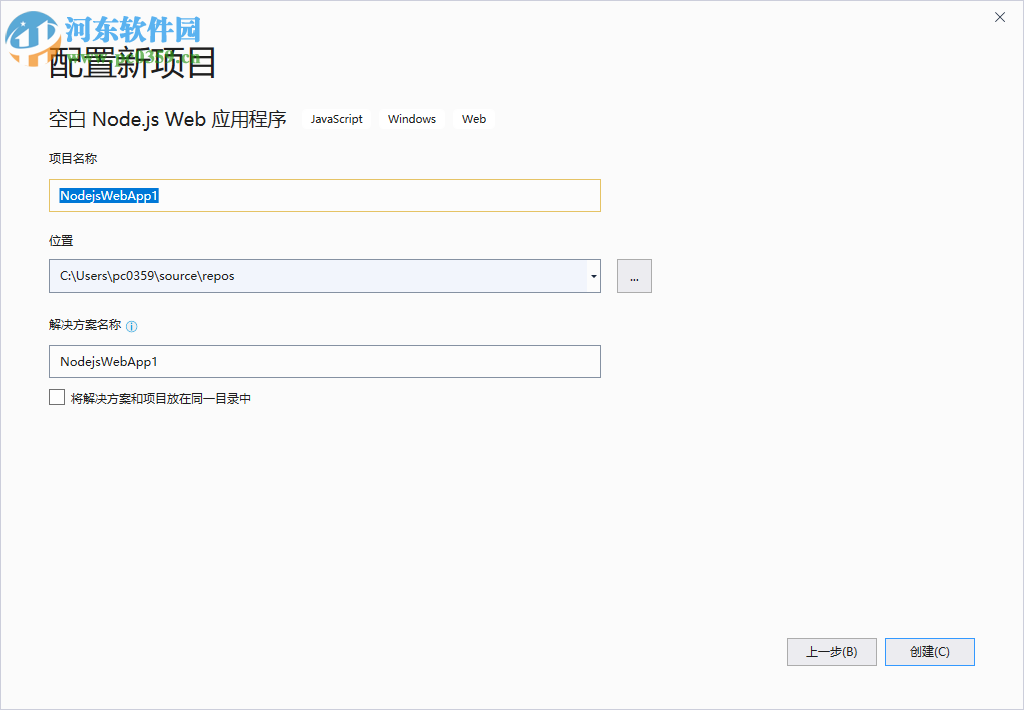Select the JavaScript tag
The image size is (1024, 710).
click(x=336, y=119)
